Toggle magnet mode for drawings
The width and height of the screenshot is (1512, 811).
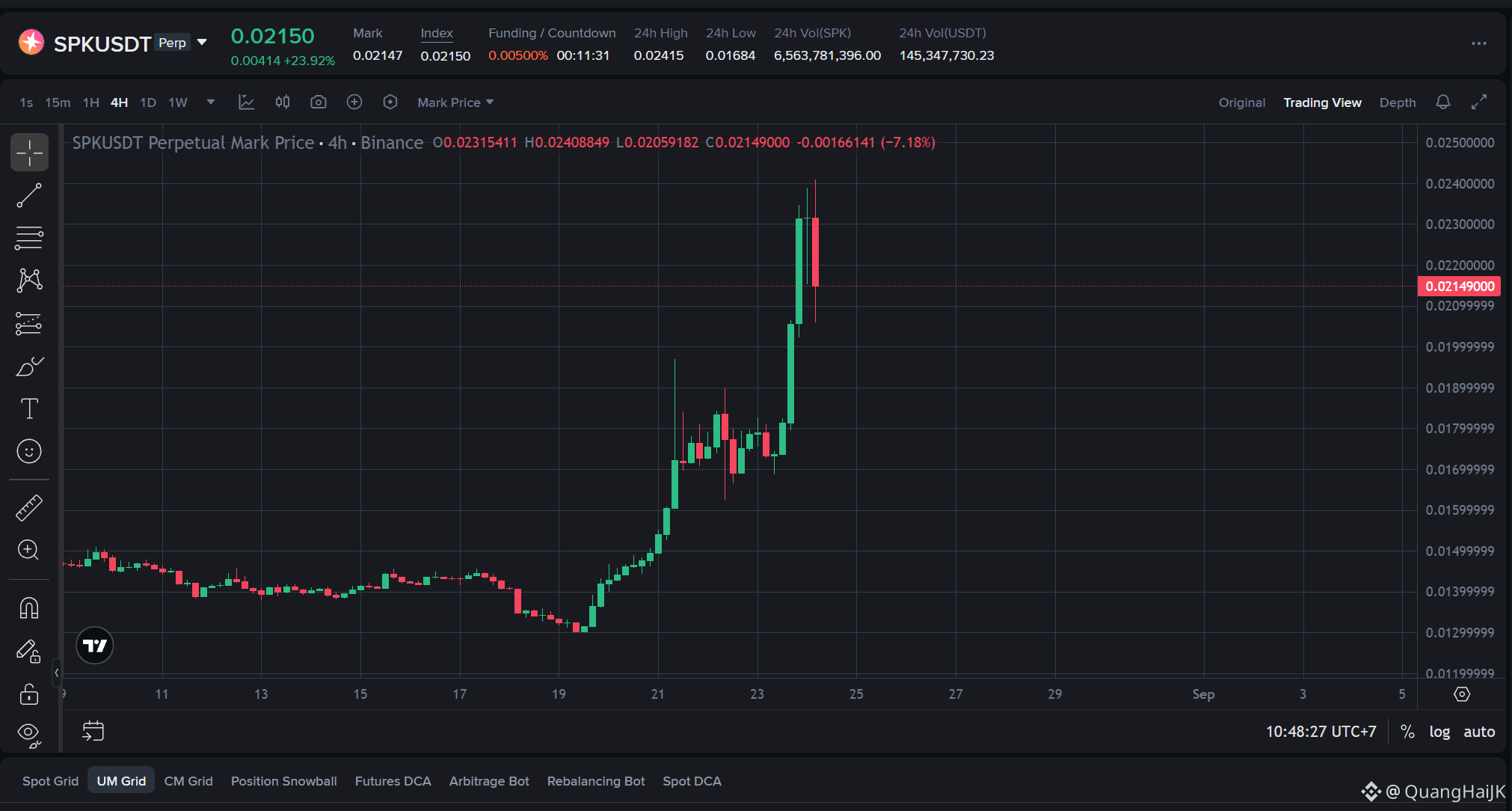[x=29, y=608]
